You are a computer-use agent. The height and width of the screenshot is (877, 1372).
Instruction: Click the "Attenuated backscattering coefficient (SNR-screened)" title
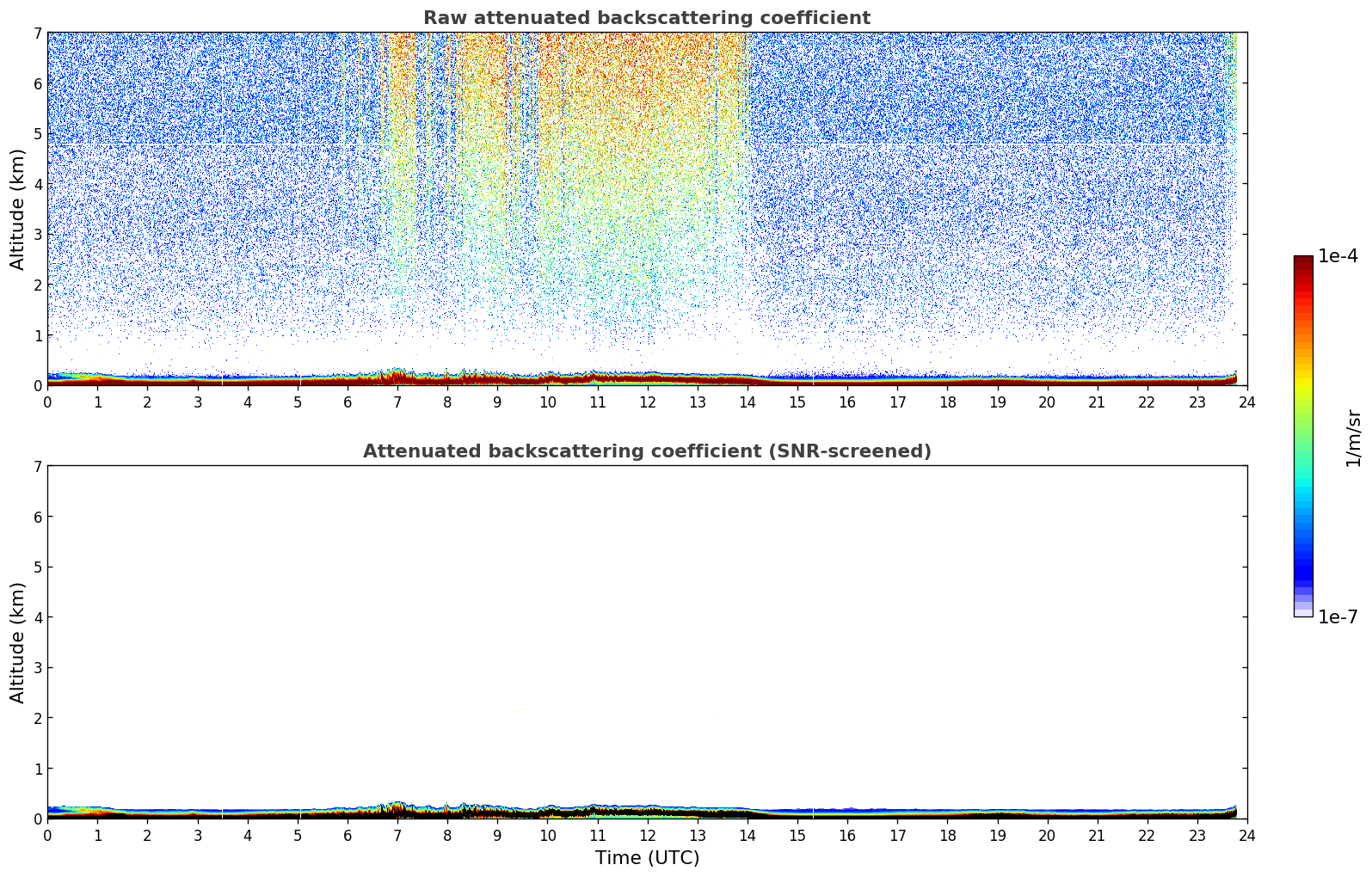coord(646,451)
